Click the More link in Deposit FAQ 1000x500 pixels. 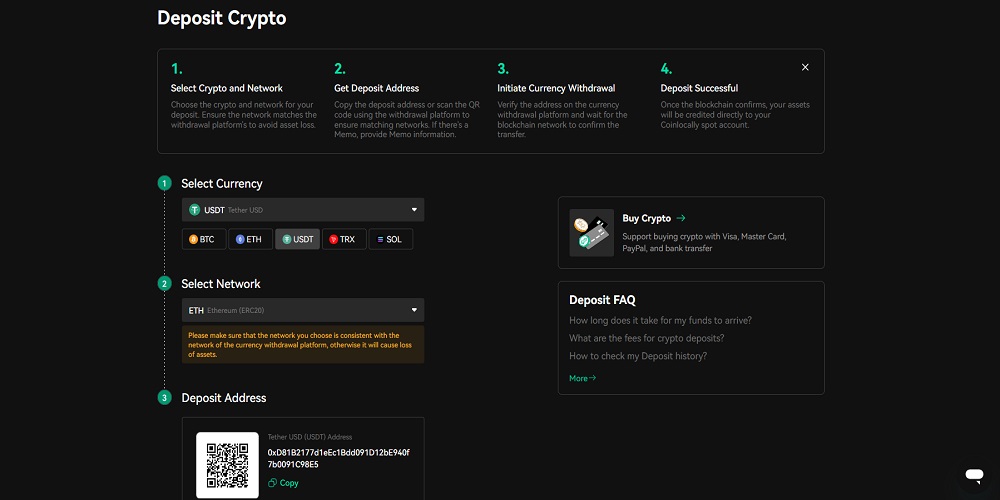[x=583, y=378]
